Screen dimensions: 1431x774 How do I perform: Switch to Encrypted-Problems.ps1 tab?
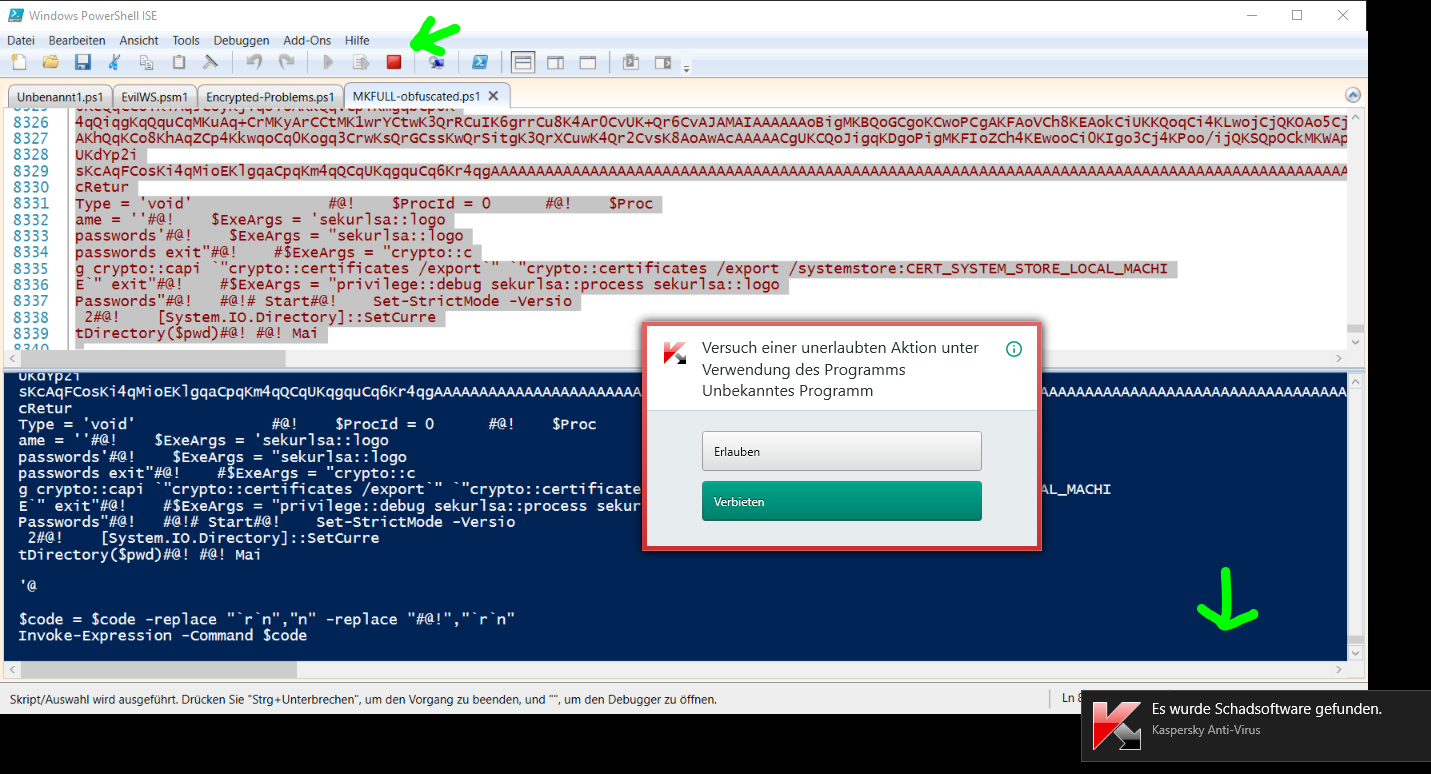pos(270,97)
